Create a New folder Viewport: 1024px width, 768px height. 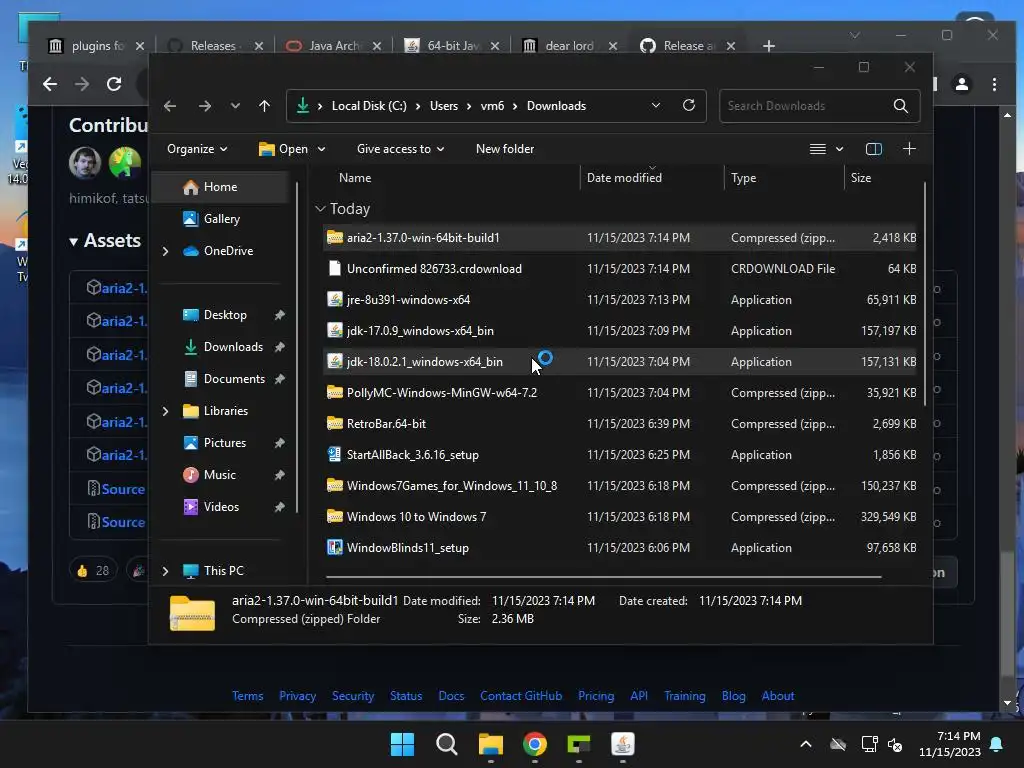[x=505, y=149]
